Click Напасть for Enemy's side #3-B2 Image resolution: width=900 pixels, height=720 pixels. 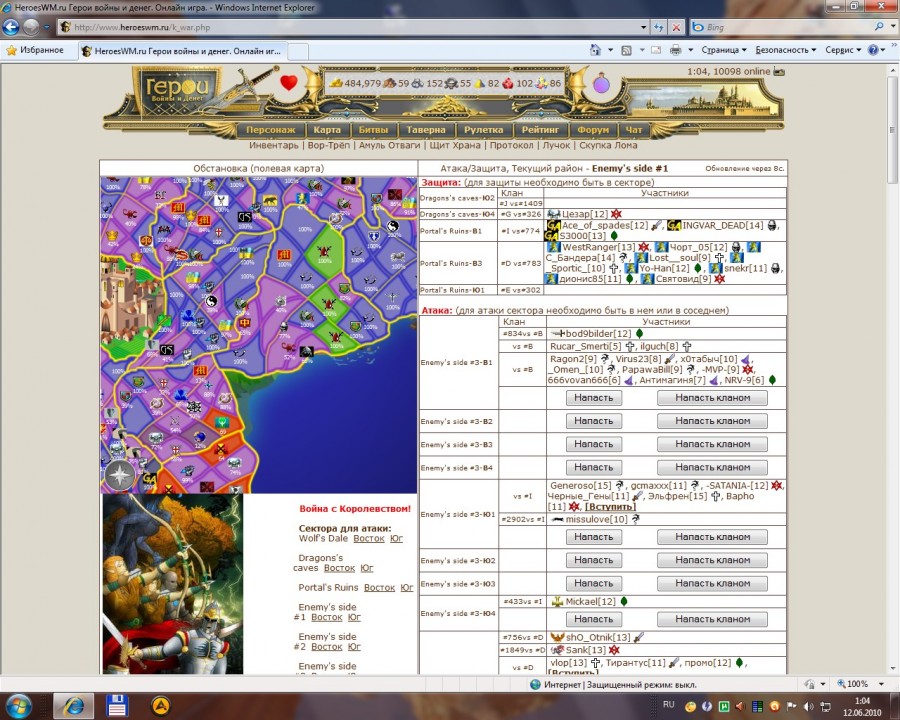point(593,421)
